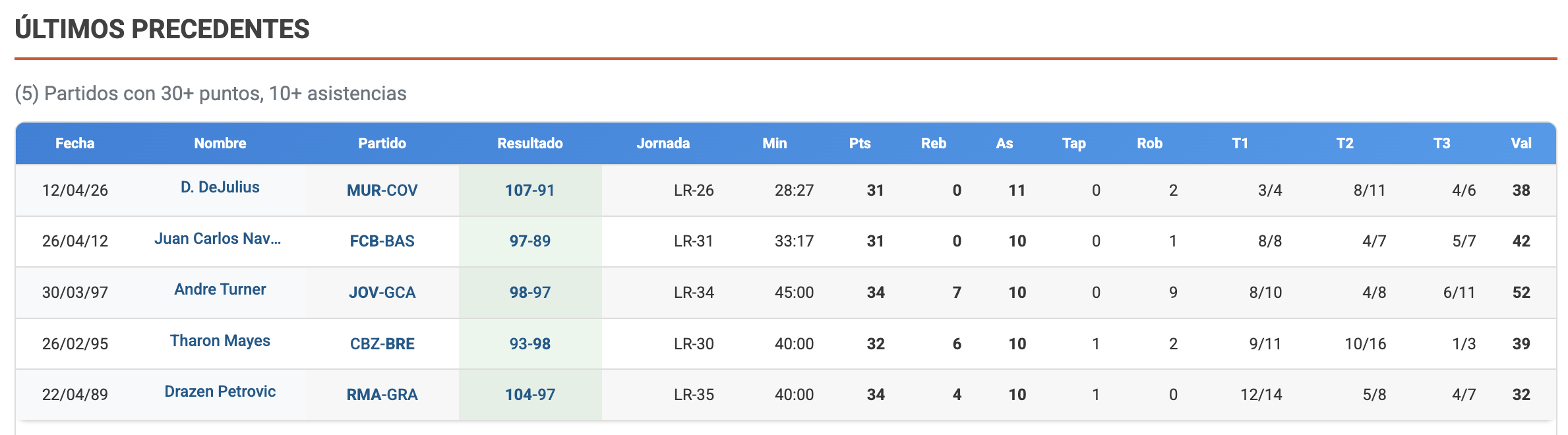Open the MUR-COV match link
1568x435 pixels.
(x=382, y=190)
